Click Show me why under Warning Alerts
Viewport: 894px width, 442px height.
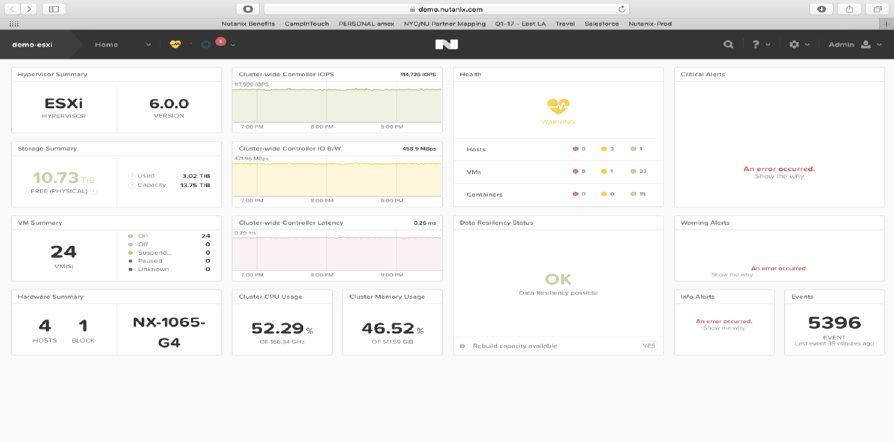tap(732, 275)
